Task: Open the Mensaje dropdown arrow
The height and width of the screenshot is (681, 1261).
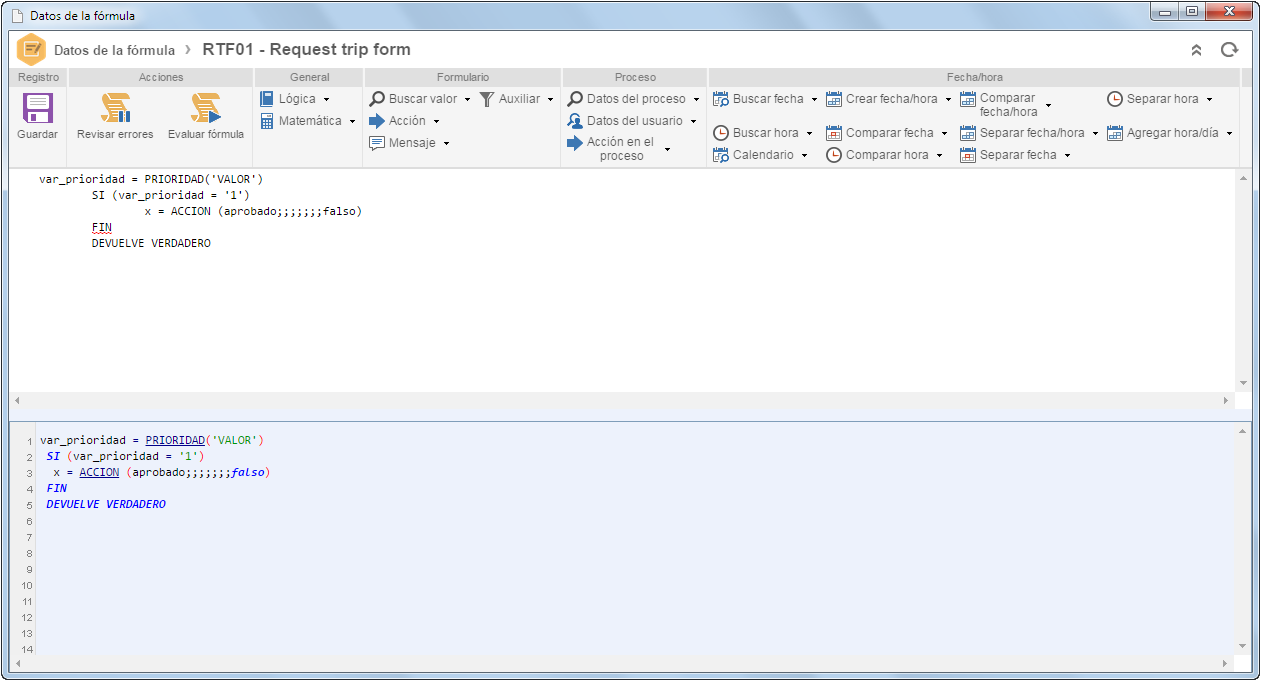Action: tap(446, 144)
